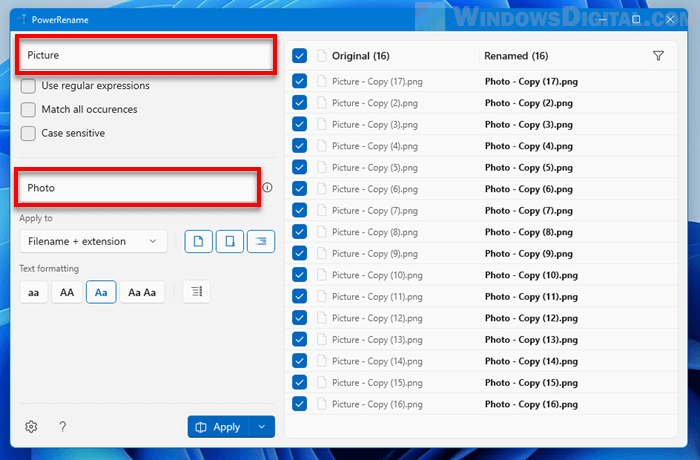Click the Renamed (16) column header
The image size is (700, 460).
[x=516, y=56]
